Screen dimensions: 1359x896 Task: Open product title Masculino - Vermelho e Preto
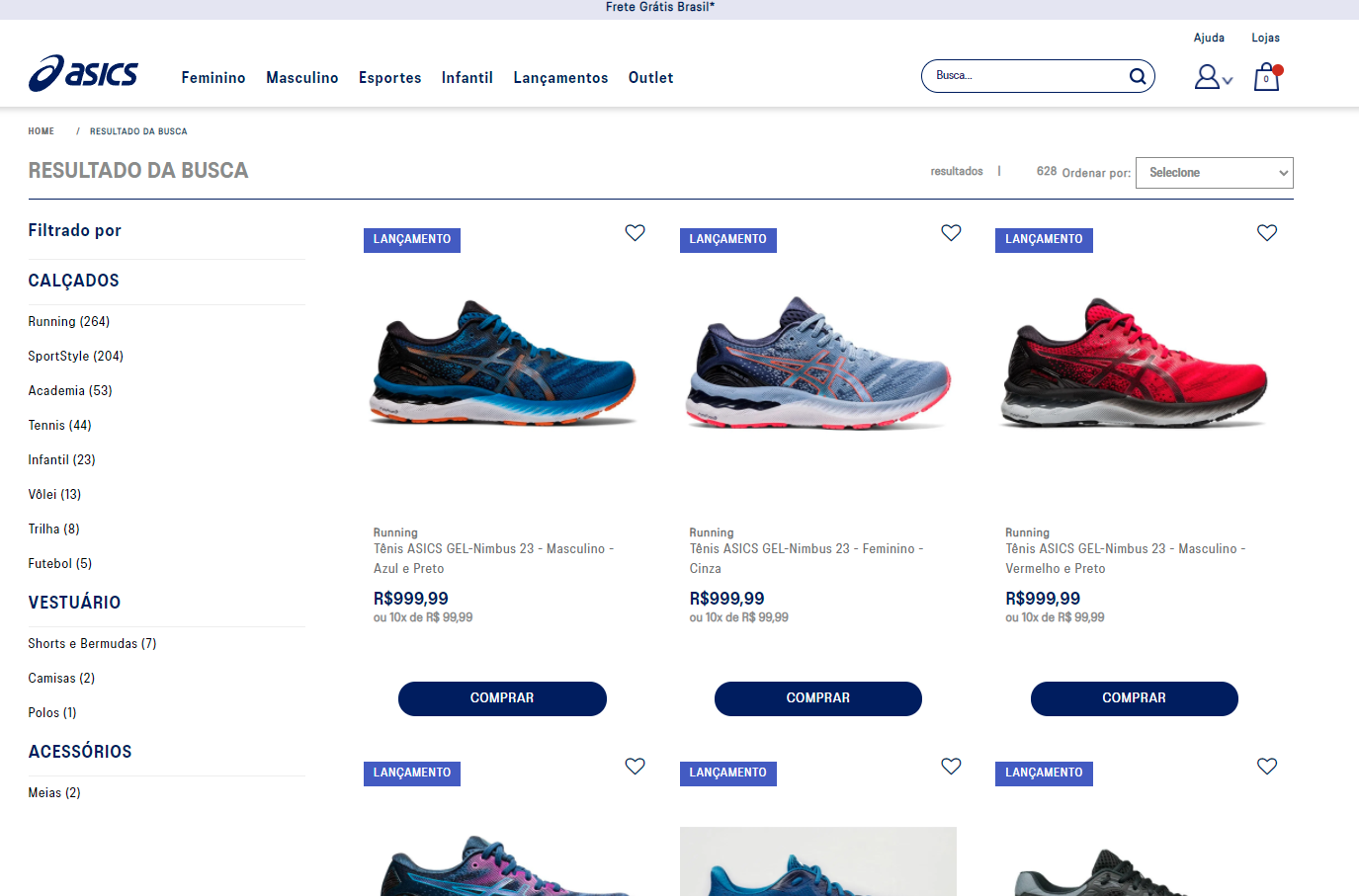(x=1126, y=559)
